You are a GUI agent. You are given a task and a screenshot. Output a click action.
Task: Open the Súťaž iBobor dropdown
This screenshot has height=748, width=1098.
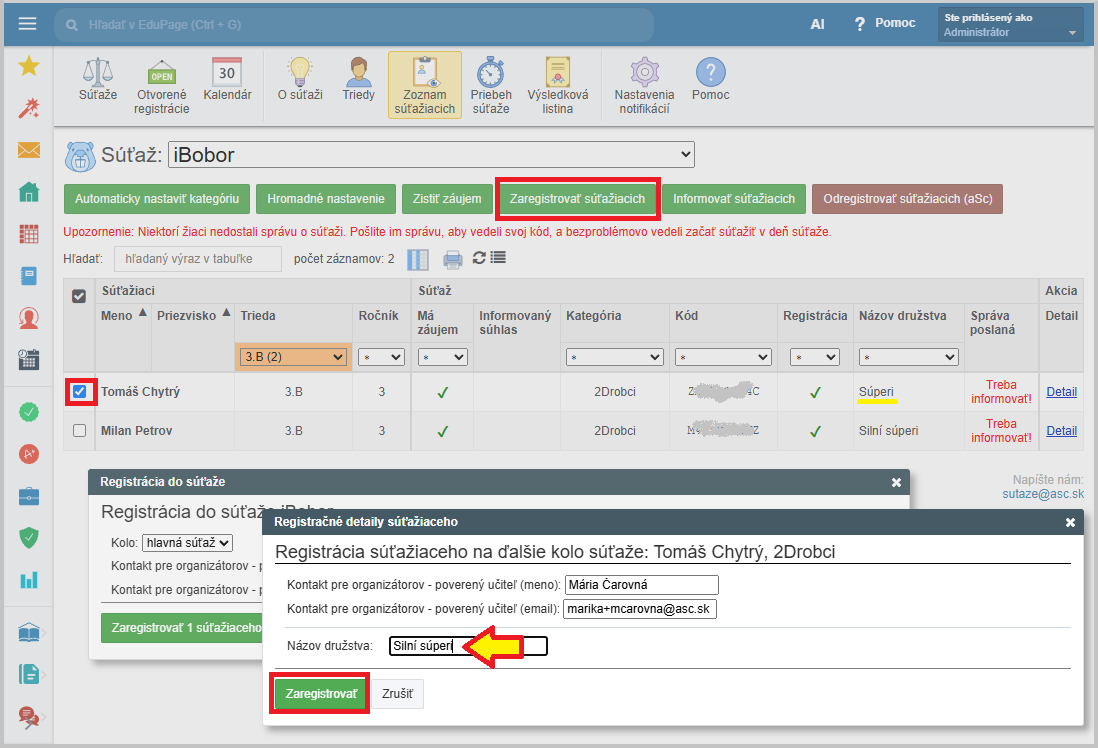pyautogui.click(x=431, y=155)
